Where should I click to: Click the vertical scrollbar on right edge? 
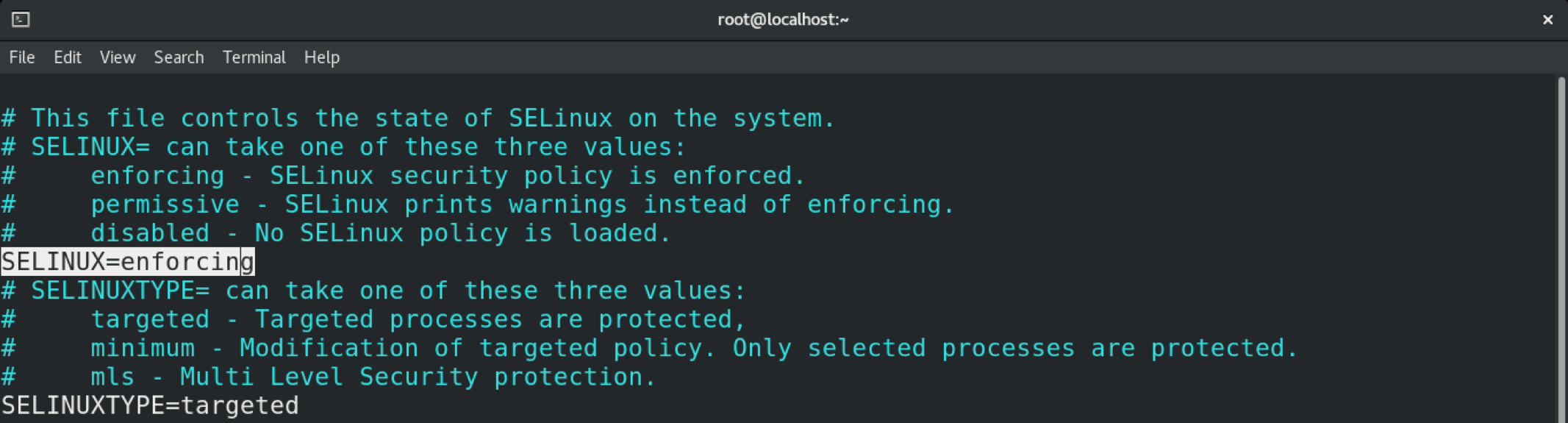1561,243
